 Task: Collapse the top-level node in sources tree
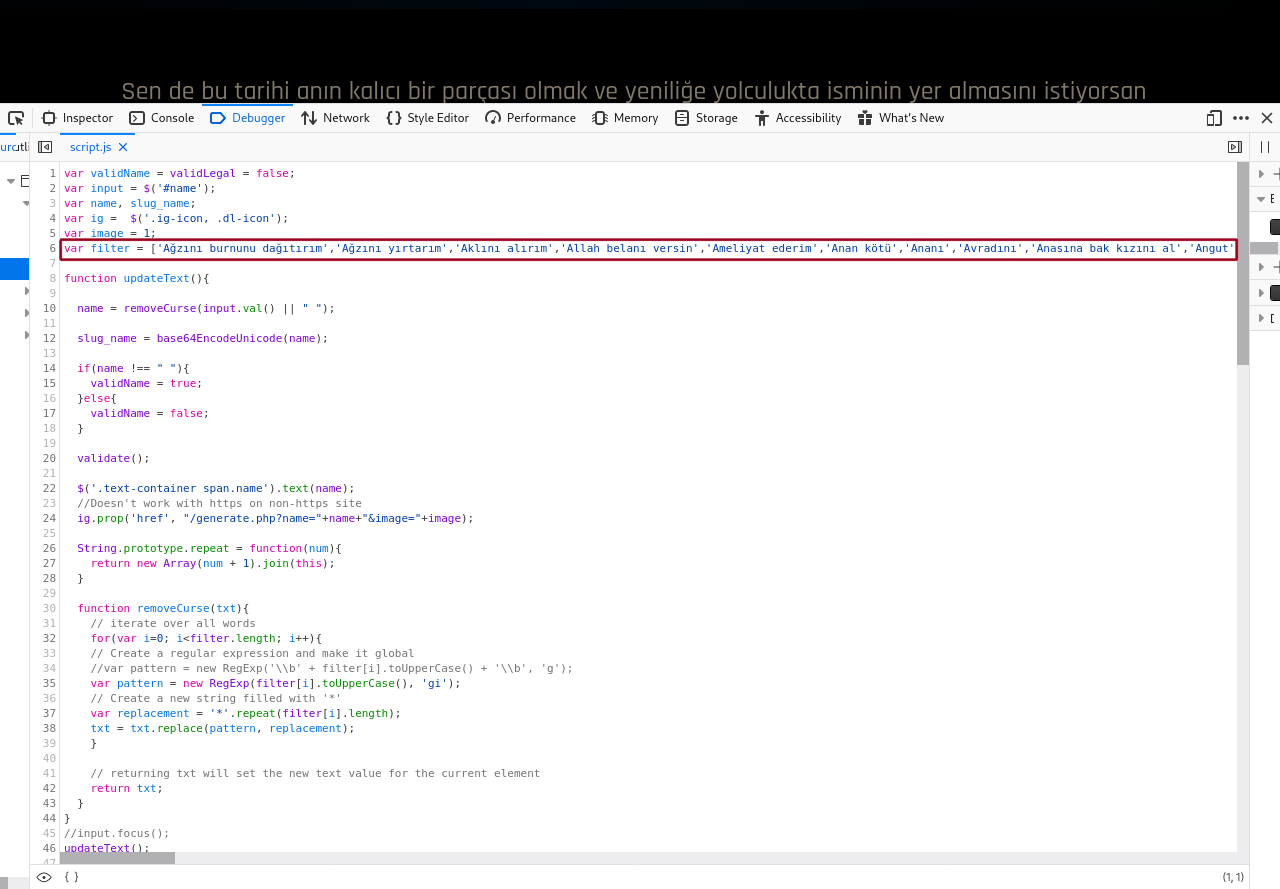coord(11,181)
